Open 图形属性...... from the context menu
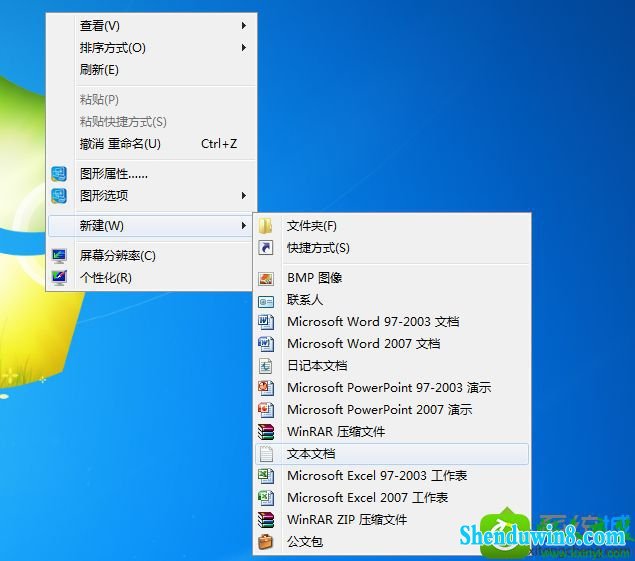This screenshot has width=635, height=561. click(151, 174)
